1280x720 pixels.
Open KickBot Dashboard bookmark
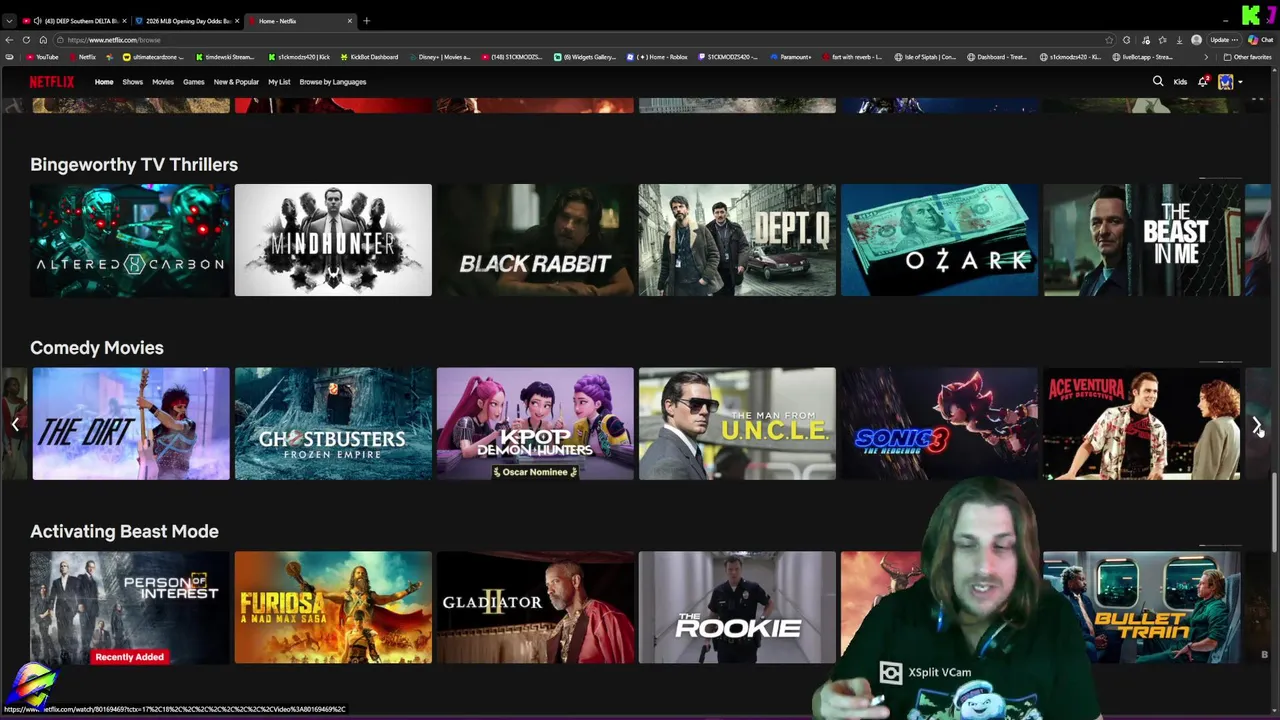[x=369, y=57]
